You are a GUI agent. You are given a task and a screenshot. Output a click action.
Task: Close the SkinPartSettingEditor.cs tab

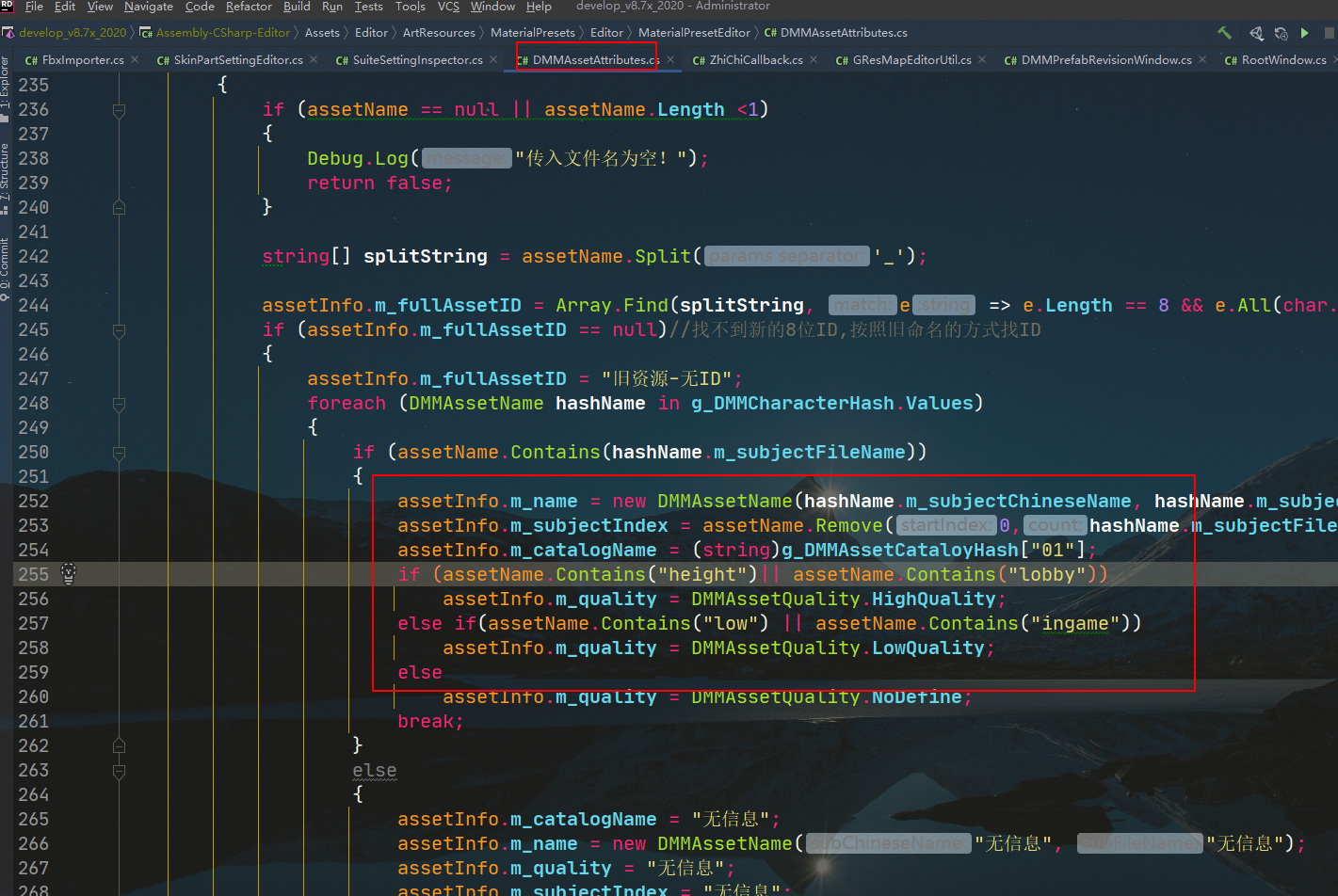pos(314,59)
